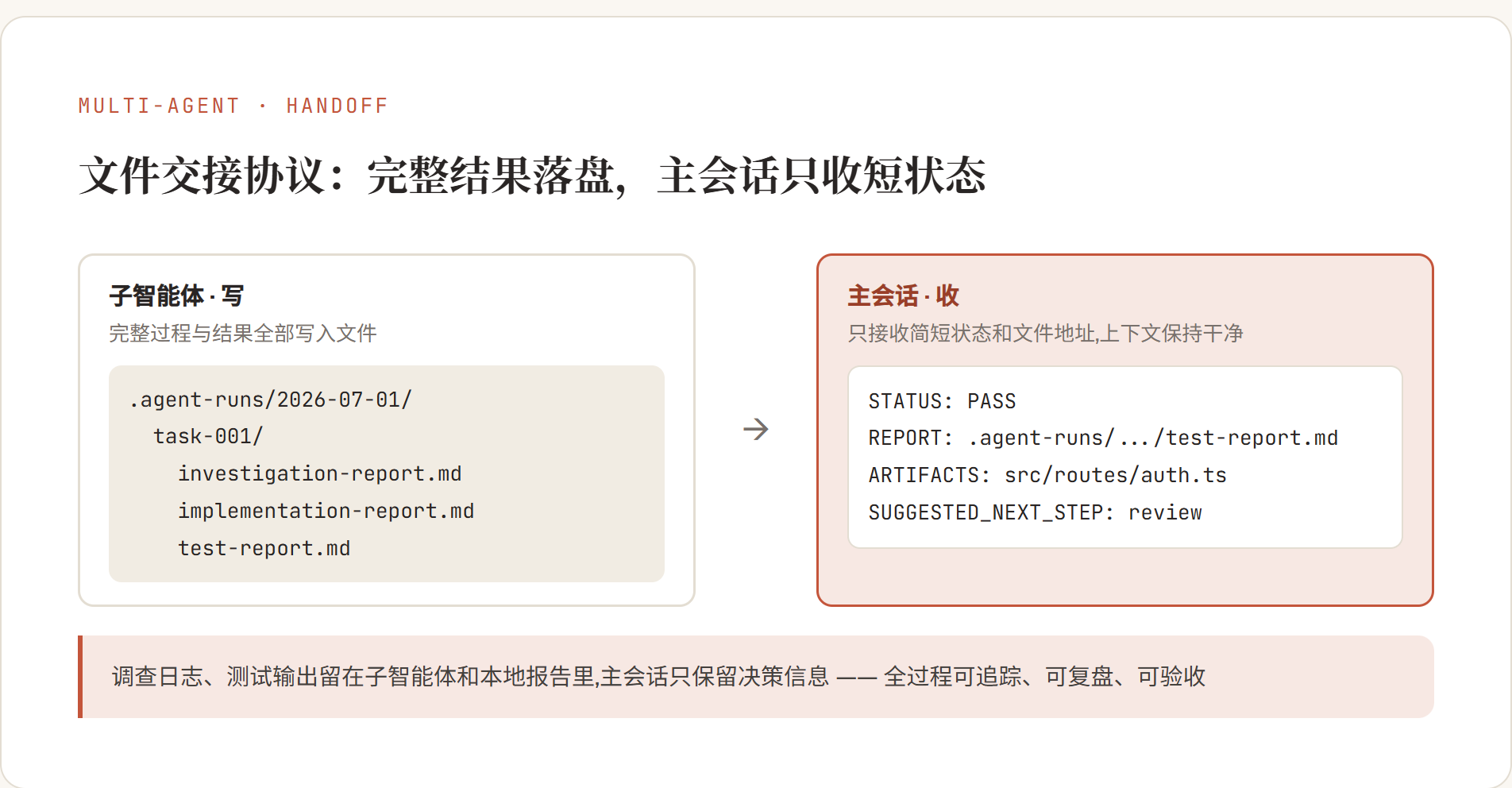Click the white status code box
The height and width of the screenshot is (788, 1512).
pyautogui.click(x=1125, y=457)
